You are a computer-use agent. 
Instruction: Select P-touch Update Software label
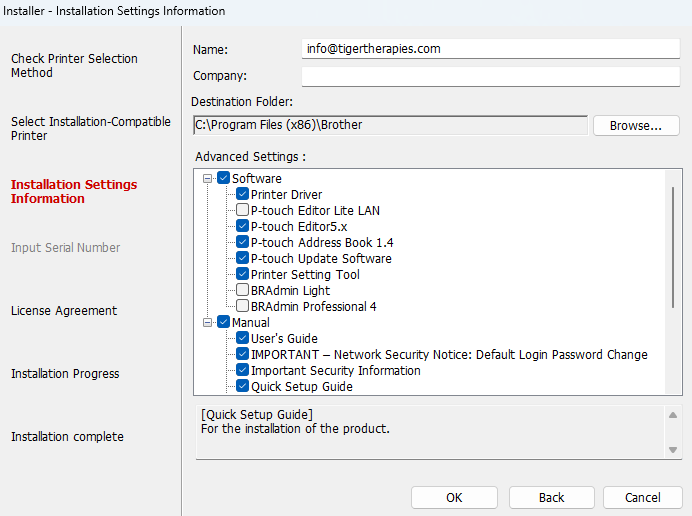tap(321, 259)
